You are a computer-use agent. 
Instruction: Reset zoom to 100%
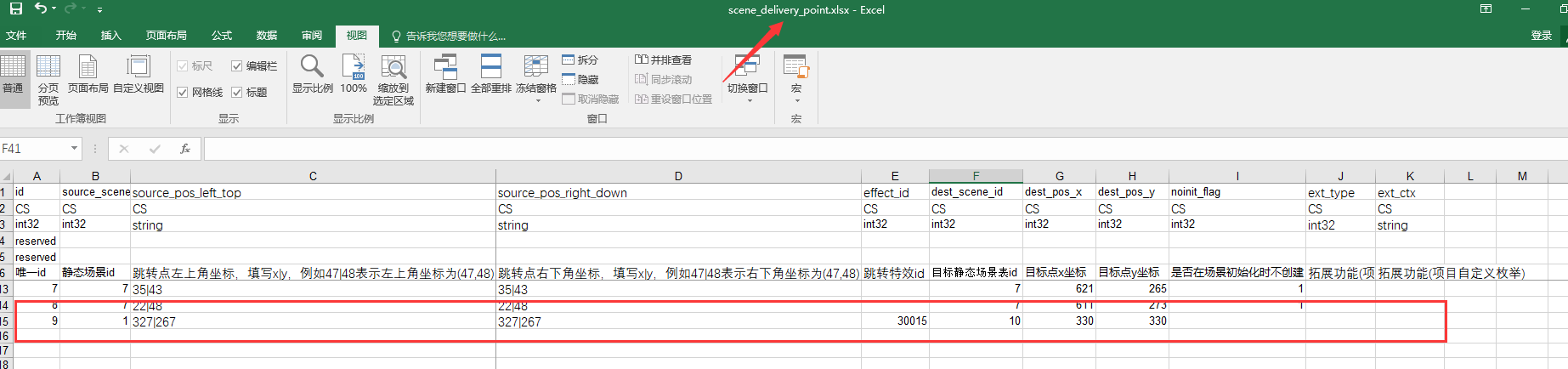point(354,75)
